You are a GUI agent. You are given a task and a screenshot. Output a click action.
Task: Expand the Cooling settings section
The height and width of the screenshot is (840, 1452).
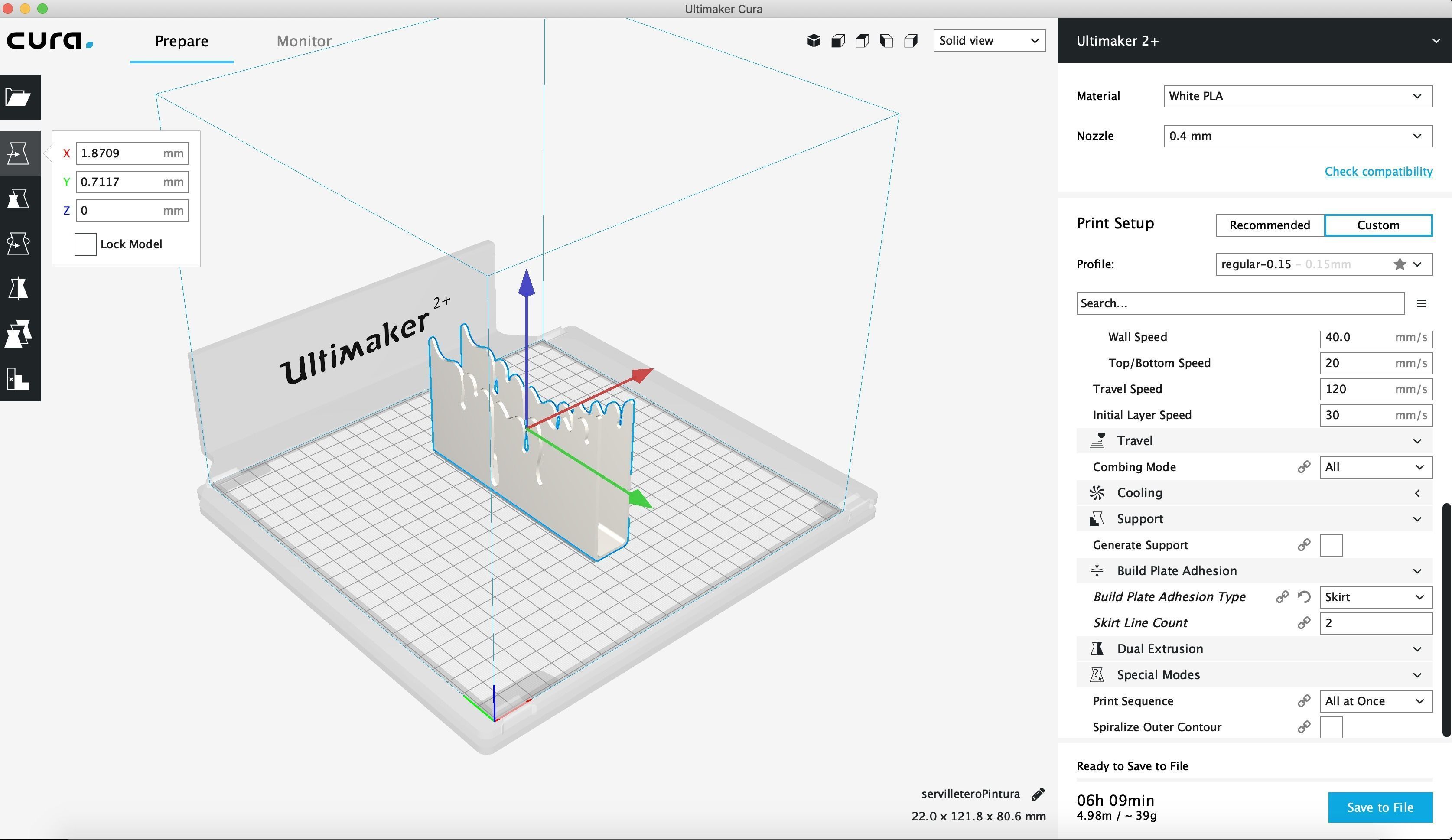(x=1254, y=493)
